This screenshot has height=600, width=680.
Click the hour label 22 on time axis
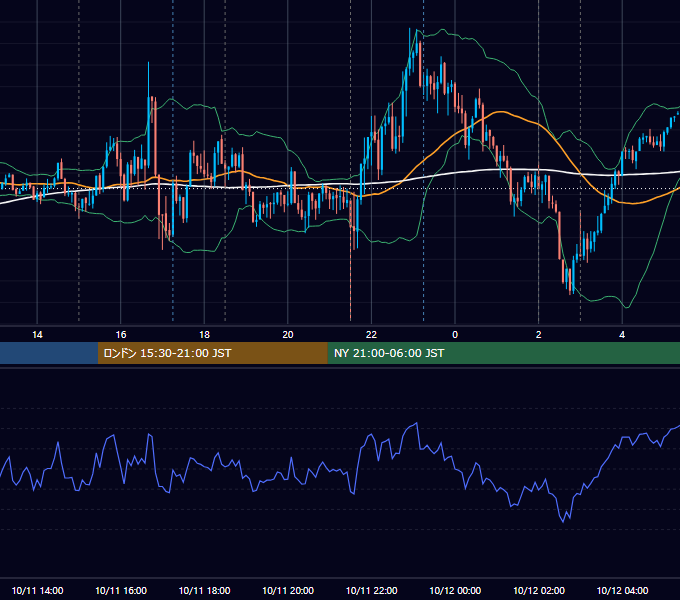371,335
